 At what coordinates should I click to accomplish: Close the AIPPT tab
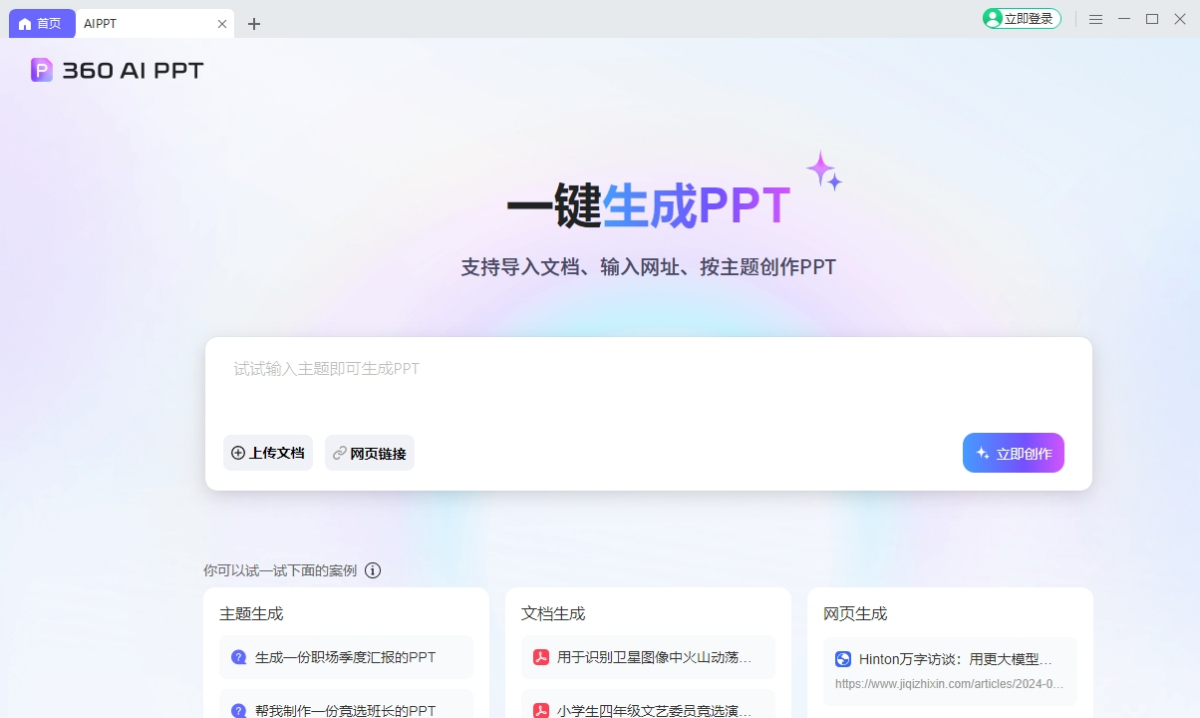click(222, 23)
